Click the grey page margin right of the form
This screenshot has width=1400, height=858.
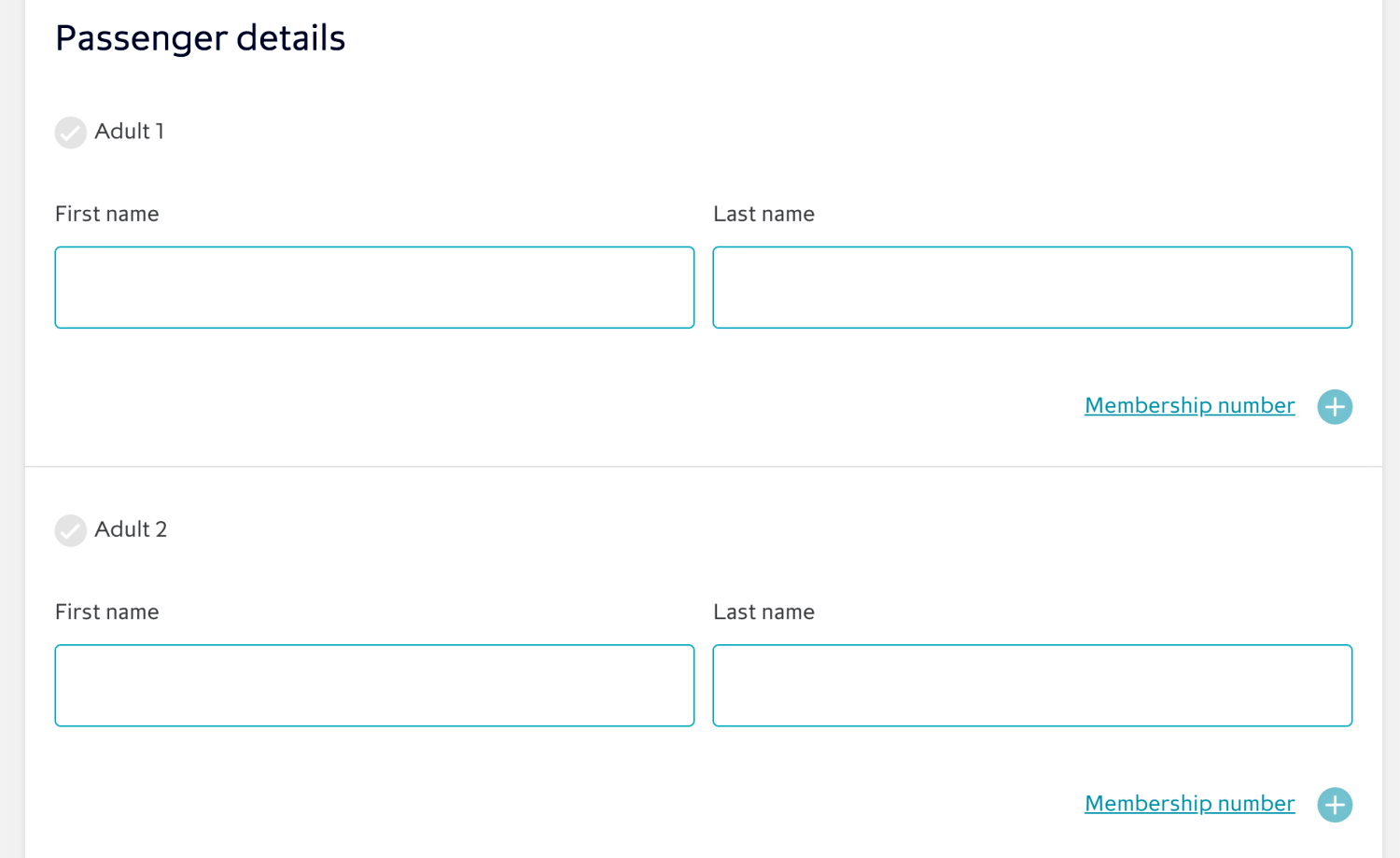[x=1391, y=429]
